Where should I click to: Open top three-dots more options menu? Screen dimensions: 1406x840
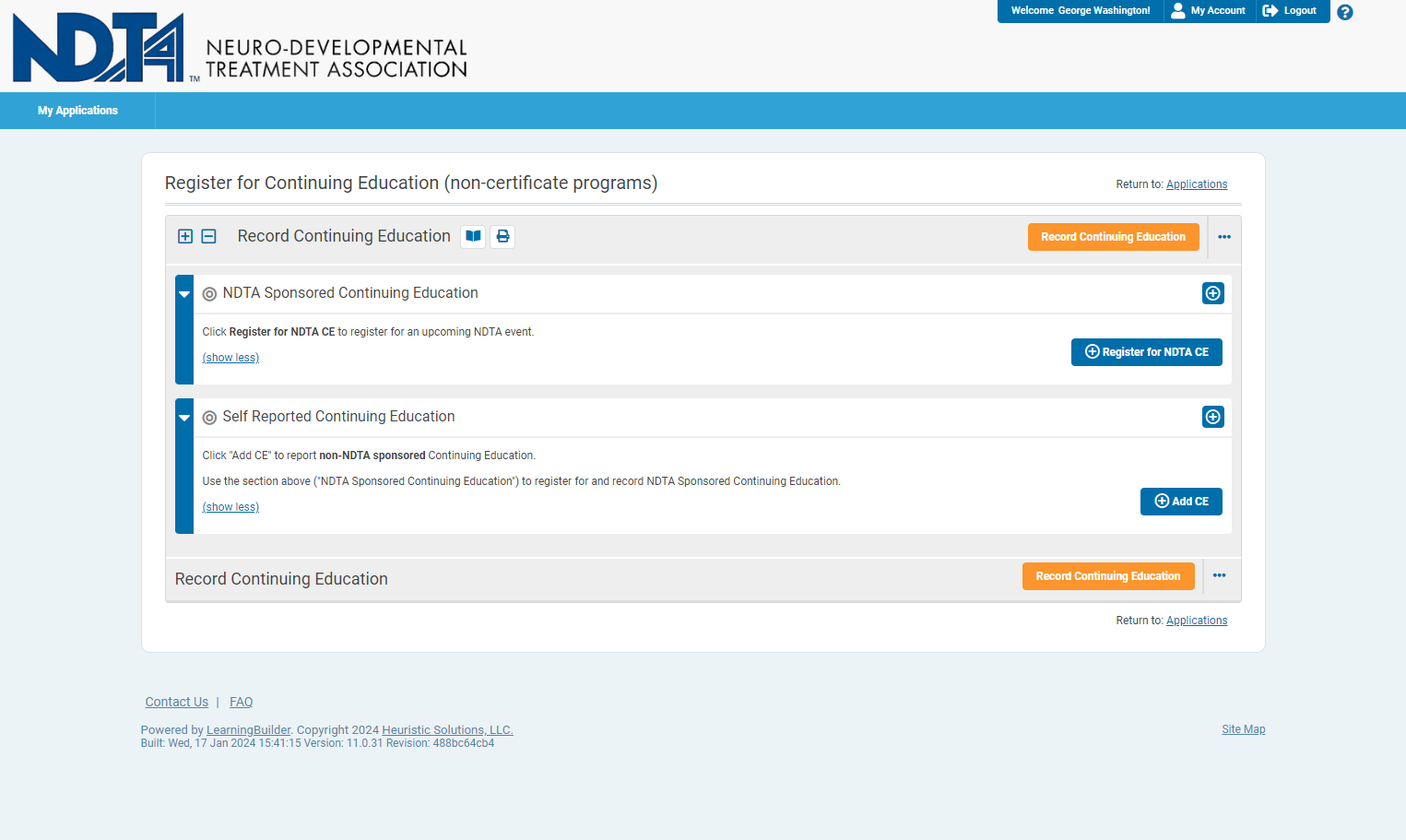[1224, 237]
